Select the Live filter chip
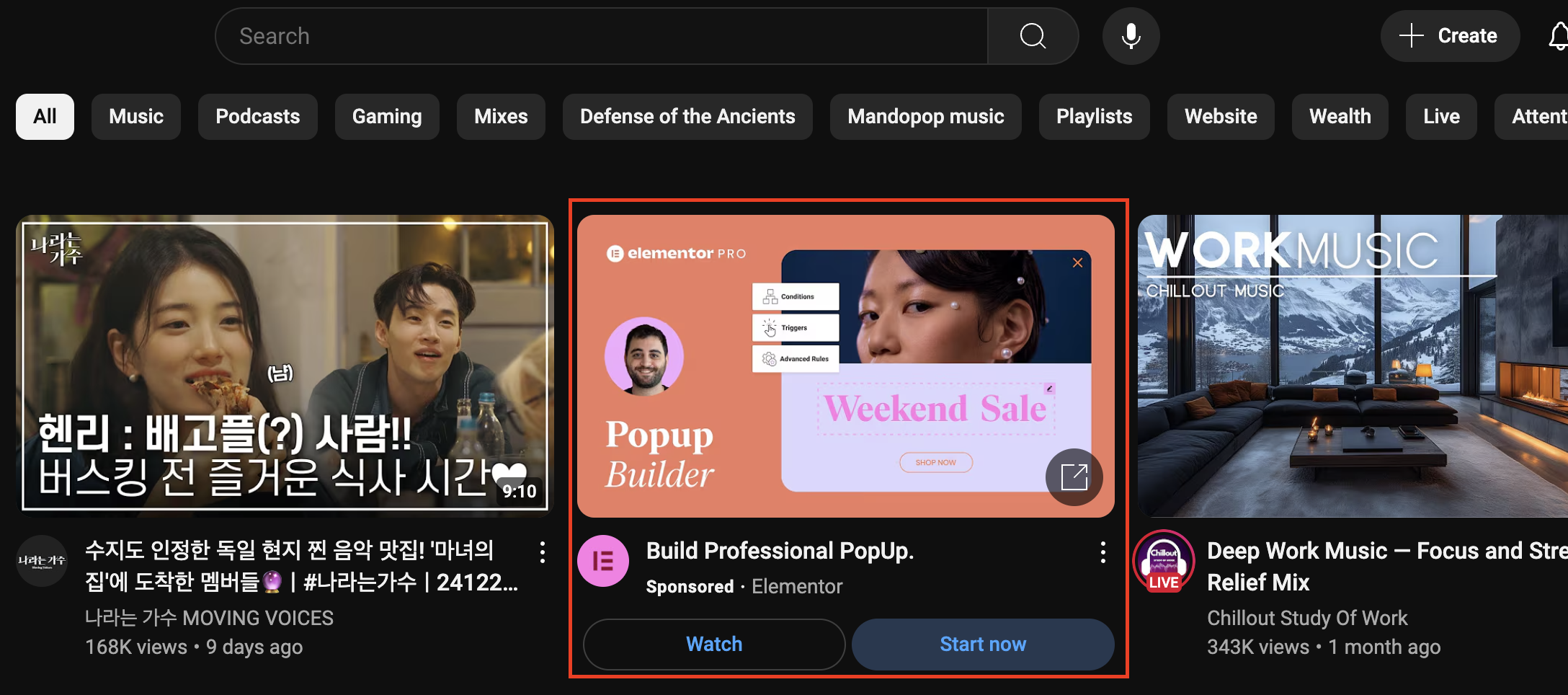Image resolution: width=1568 pixels, height=695 pixels. click(x=1441, y=117)
